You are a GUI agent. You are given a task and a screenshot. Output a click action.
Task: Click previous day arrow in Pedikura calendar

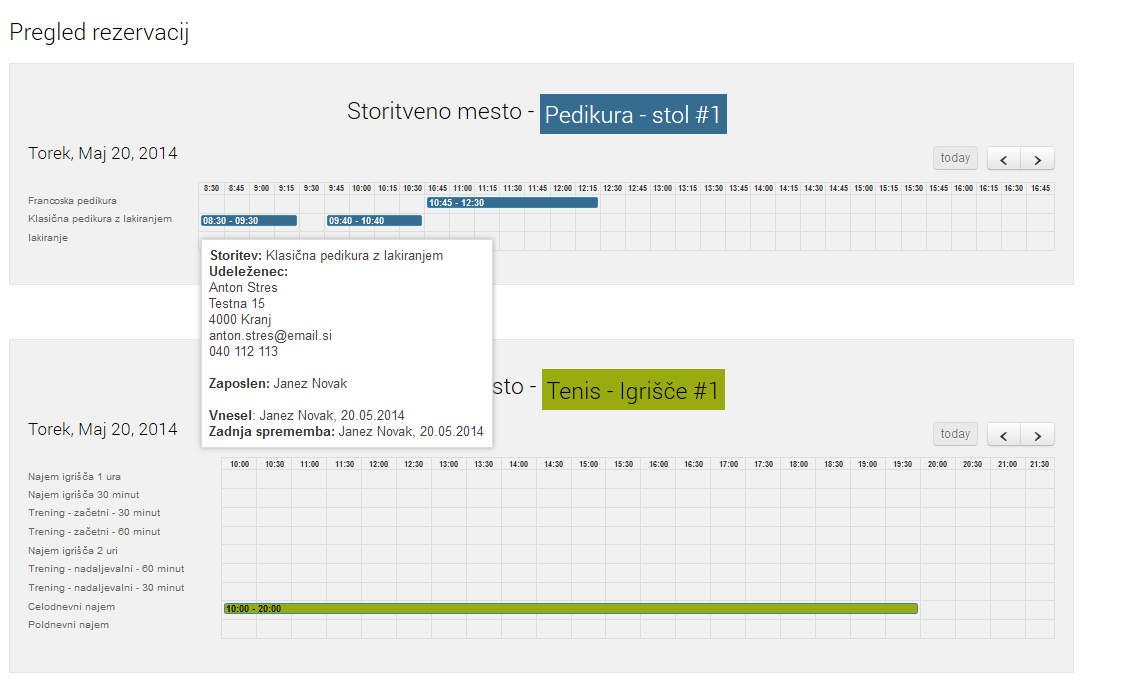click(x=1004, y=159)
